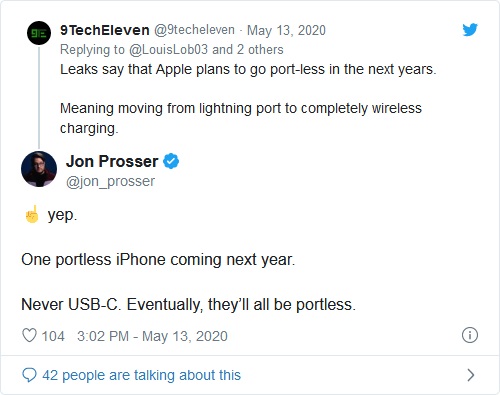Click the Twitter bird logo
The image size is (500, 395).
(x=470, y=30)
